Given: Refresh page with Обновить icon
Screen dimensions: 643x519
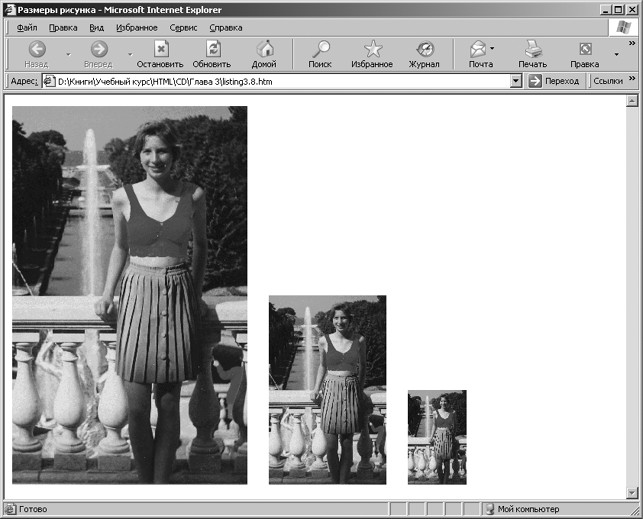Looking at the screenshot, I should click(212, 49).
